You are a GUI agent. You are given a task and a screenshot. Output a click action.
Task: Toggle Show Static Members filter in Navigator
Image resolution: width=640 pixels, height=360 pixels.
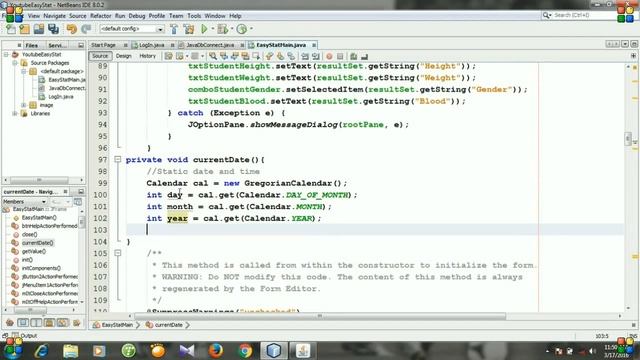[x=36, y=323]
